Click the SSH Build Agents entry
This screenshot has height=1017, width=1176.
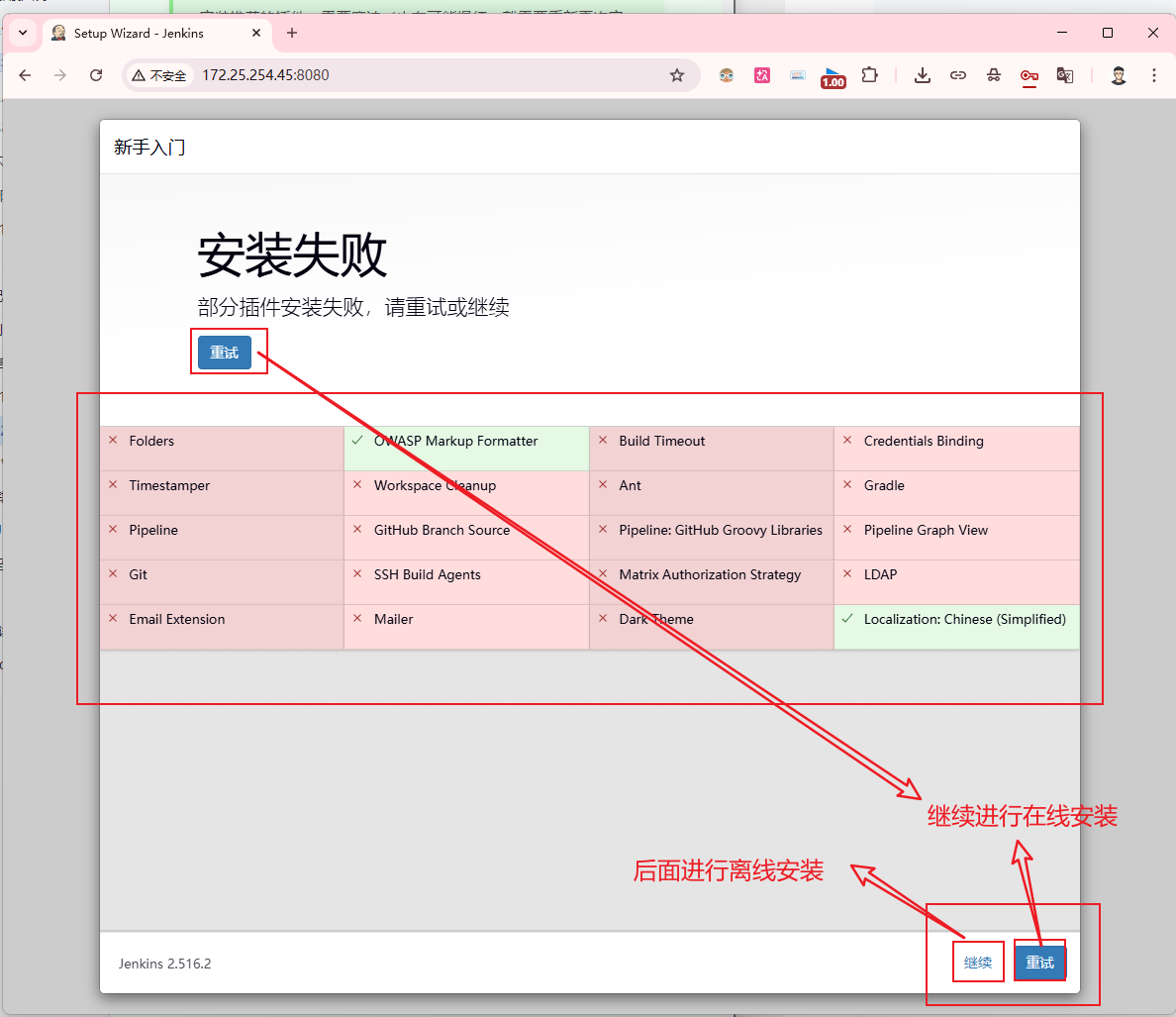tap(466, 582)
